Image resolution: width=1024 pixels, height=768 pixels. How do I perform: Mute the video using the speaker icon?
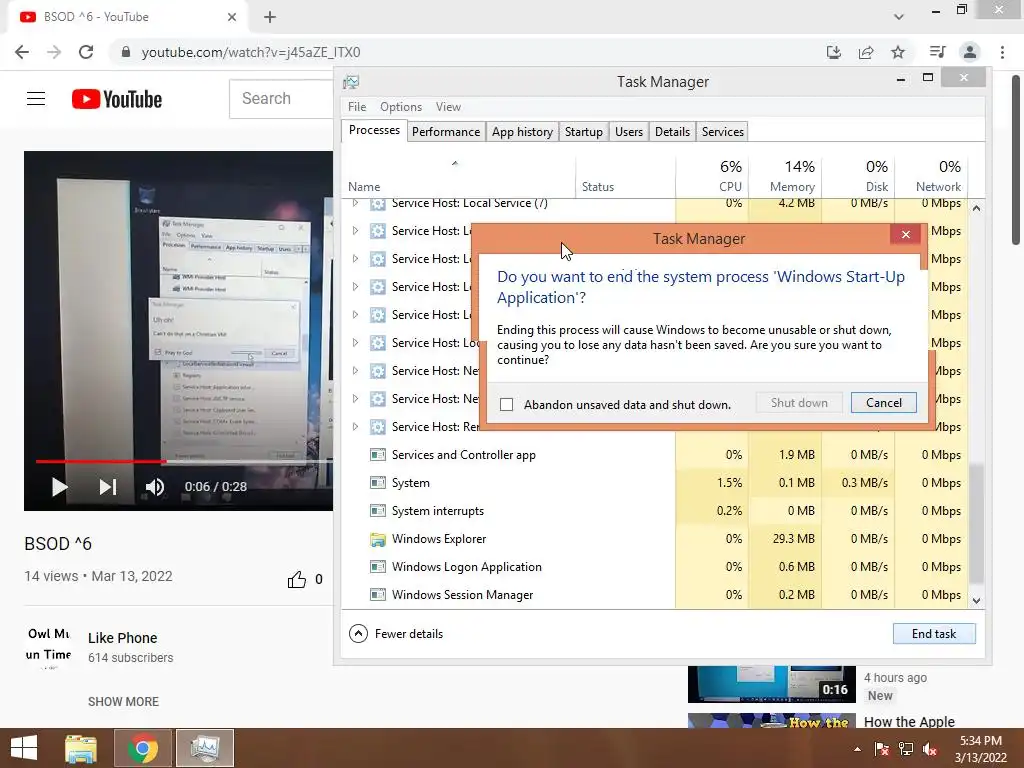click(x=155, y=487)
